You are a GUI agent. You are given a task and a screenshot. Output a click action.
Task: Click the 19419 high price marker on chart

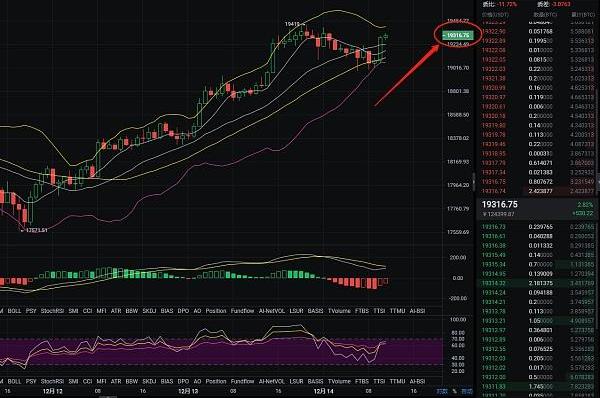point(292,24)
